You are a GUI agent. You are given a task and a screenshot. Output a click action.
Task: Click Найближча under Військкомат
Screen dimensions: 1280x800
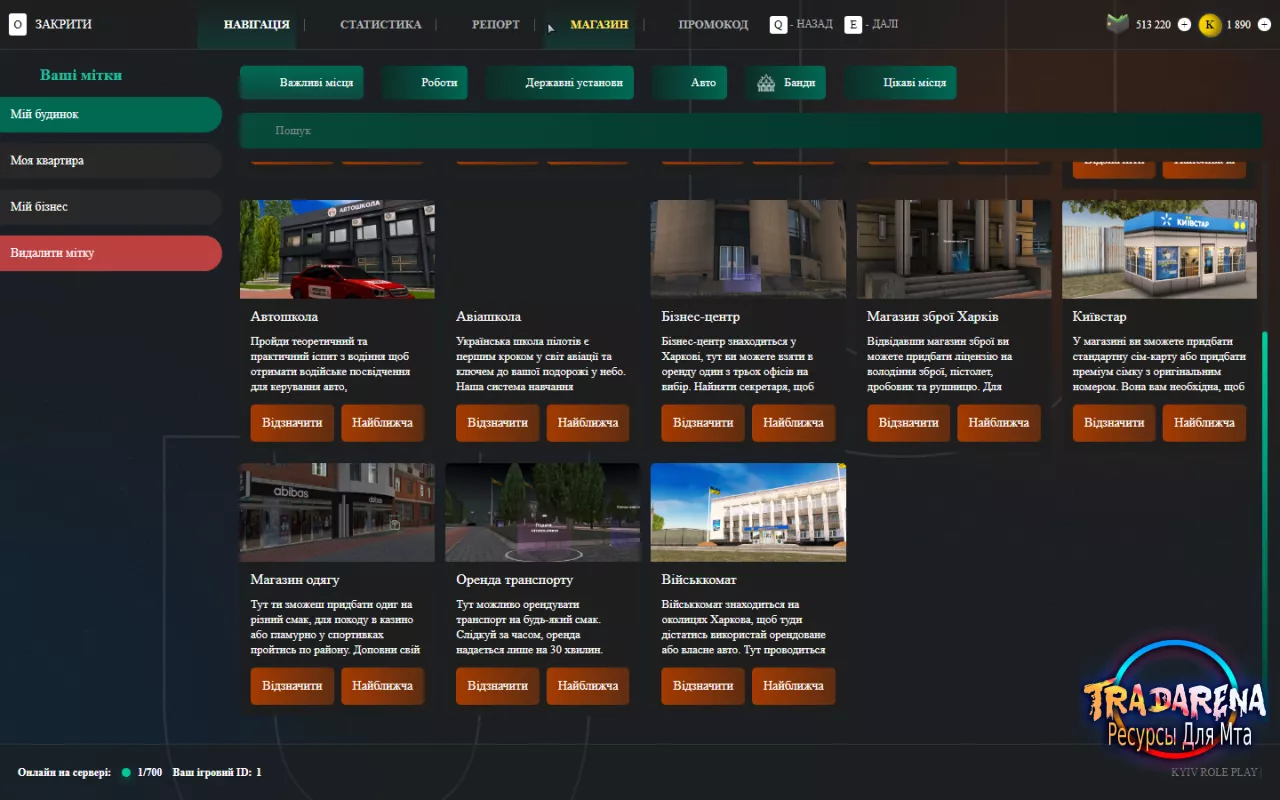tap(793, 686)
